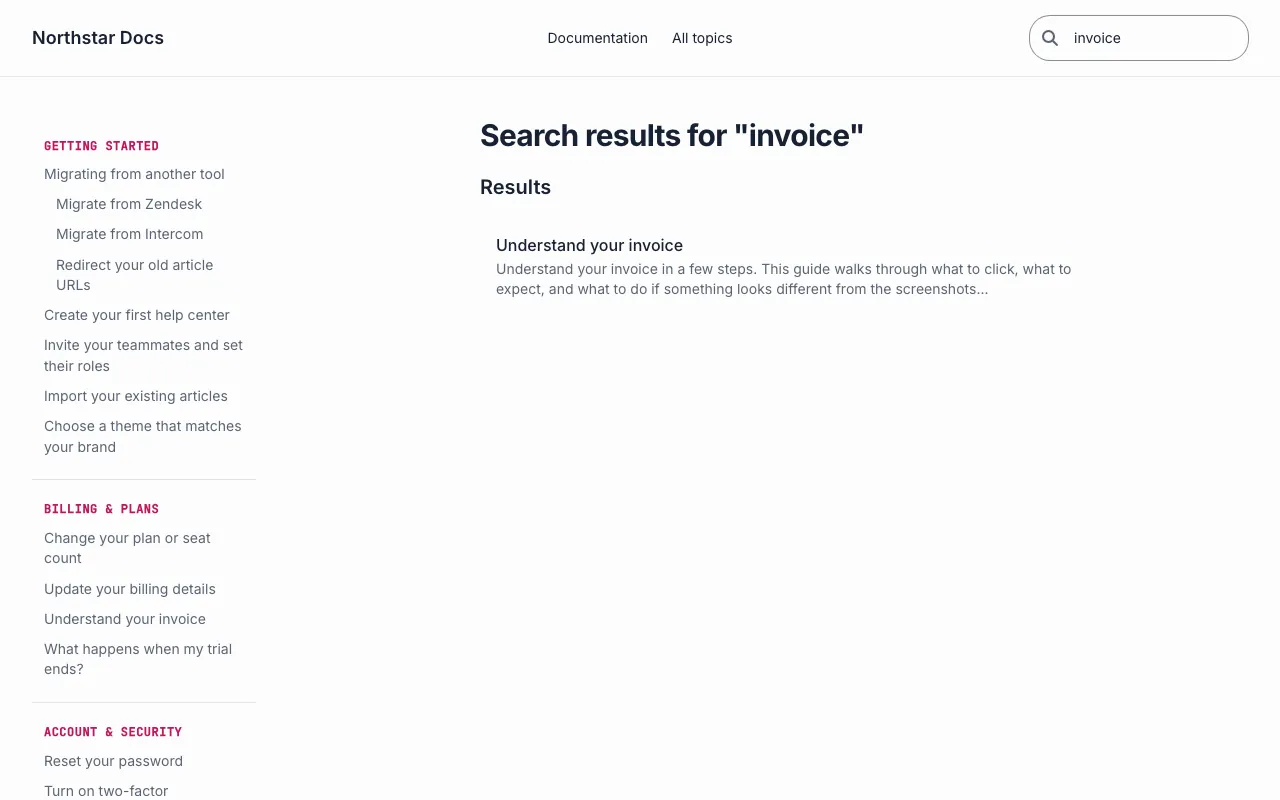This screenshot has height=800, width=1280.
Task: Open "Change your plan or seat count"
Action: [127, 548]
